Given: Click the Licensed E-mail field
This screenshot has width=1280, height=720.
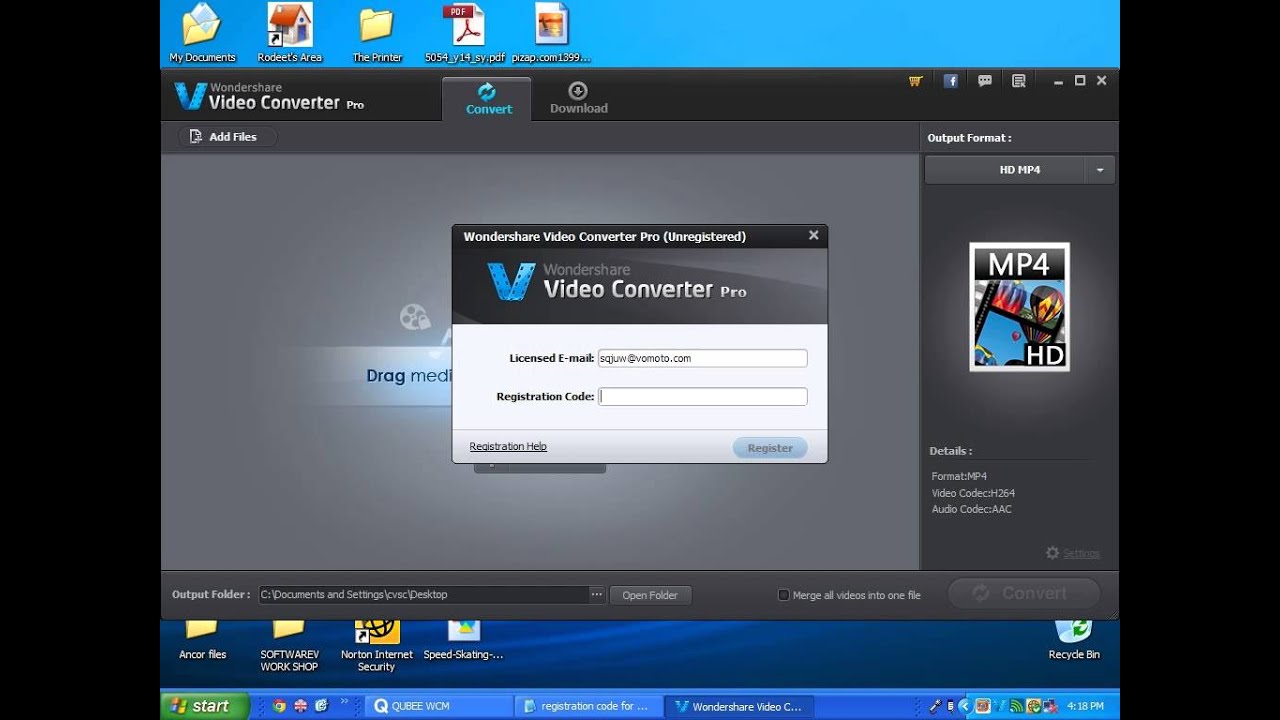Looking at the screenshot, I should click(702, 358).
